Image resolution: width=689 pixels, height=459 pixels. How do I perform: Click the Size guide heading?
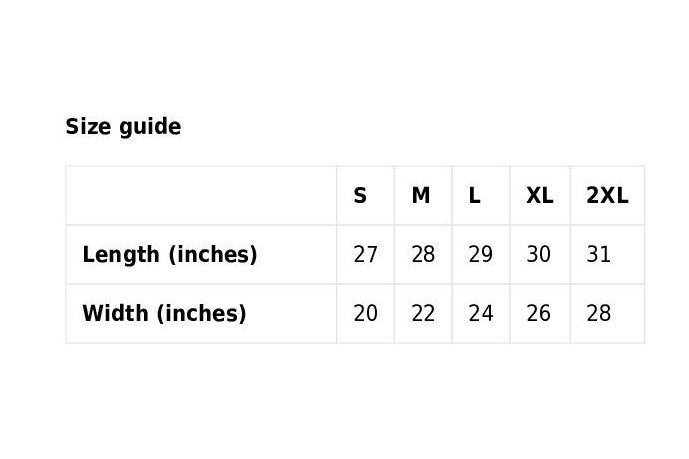[x=123, y=127]
